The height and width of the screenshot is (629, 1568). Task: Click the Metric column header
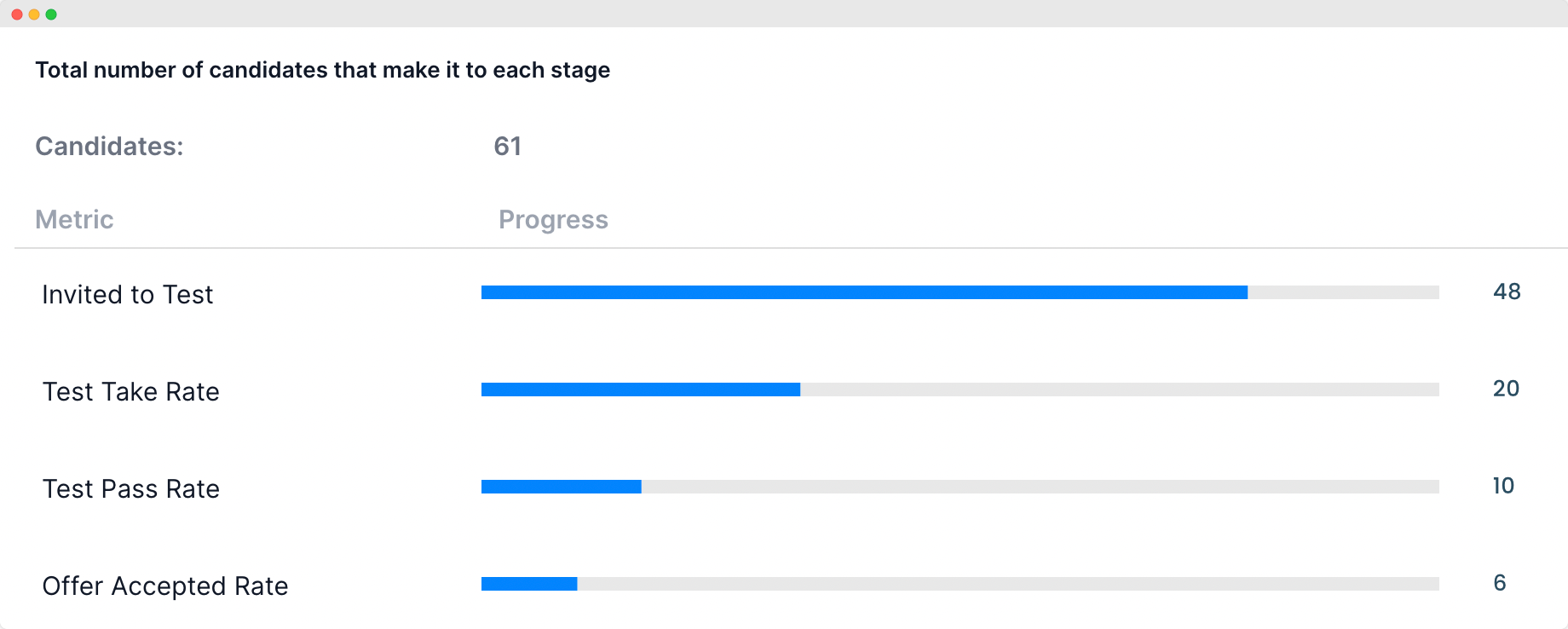pyautogui.click(x=74, y=219)
